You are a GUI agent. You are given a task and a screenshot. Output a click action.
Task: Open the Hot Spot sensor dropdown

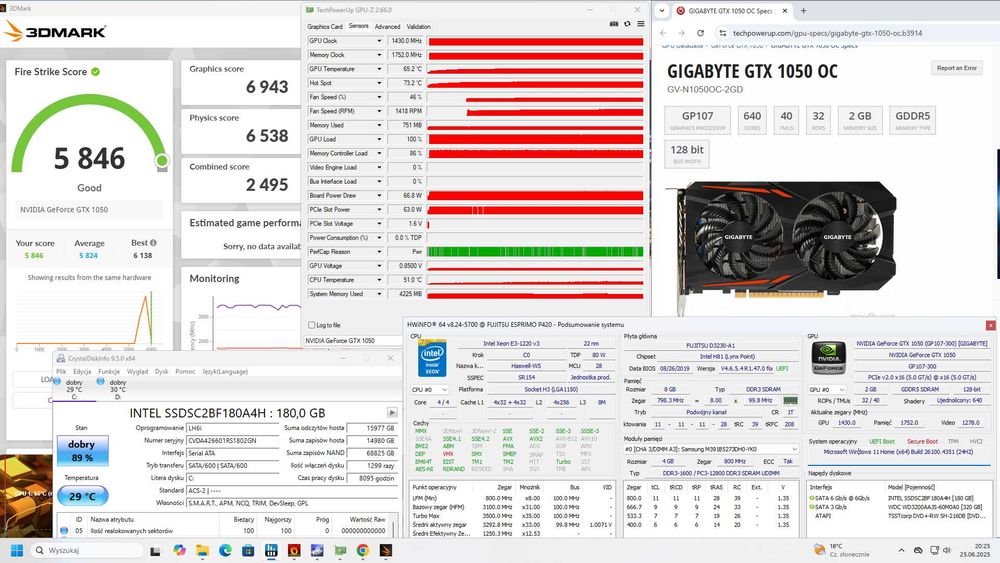379,83
